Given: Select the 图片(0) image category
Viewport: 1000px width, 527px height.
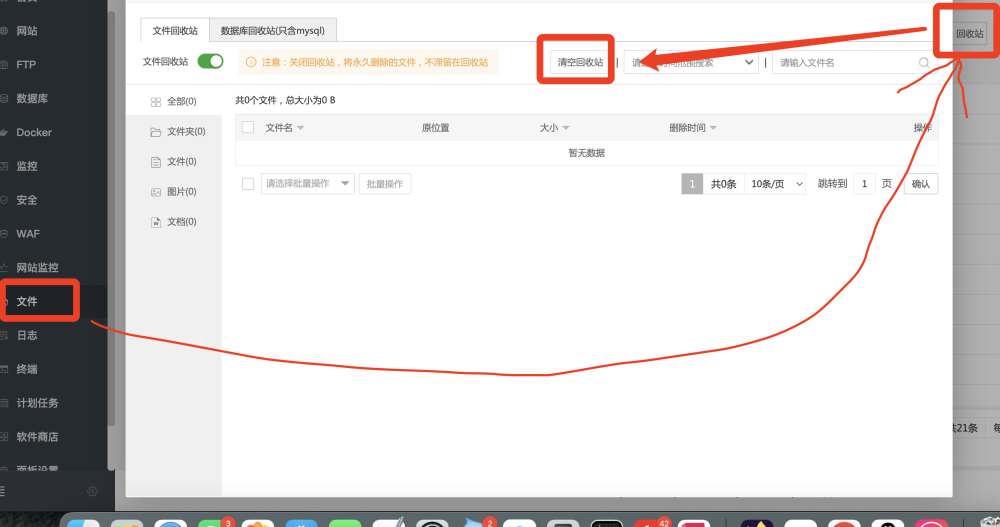Looking at the screenshot, I should (x=174, y=191).
